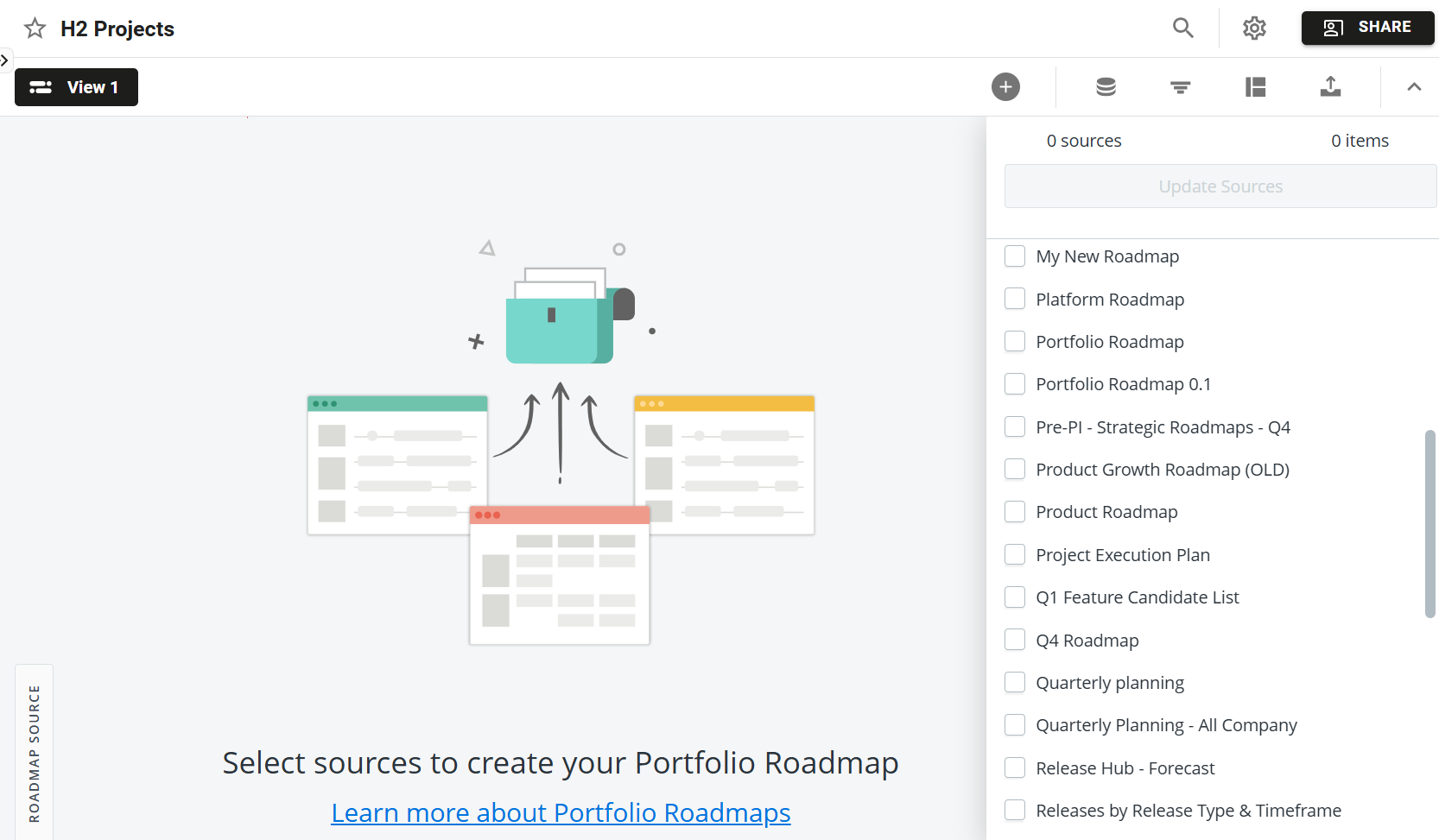Click the SHARE button

pyautogui.click(x=1367, y=28)
